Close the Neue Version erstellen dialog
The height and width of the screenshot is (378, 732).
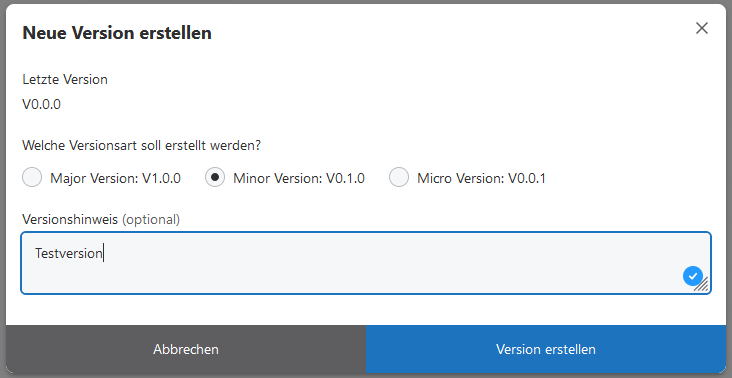(x=702, y=28)
